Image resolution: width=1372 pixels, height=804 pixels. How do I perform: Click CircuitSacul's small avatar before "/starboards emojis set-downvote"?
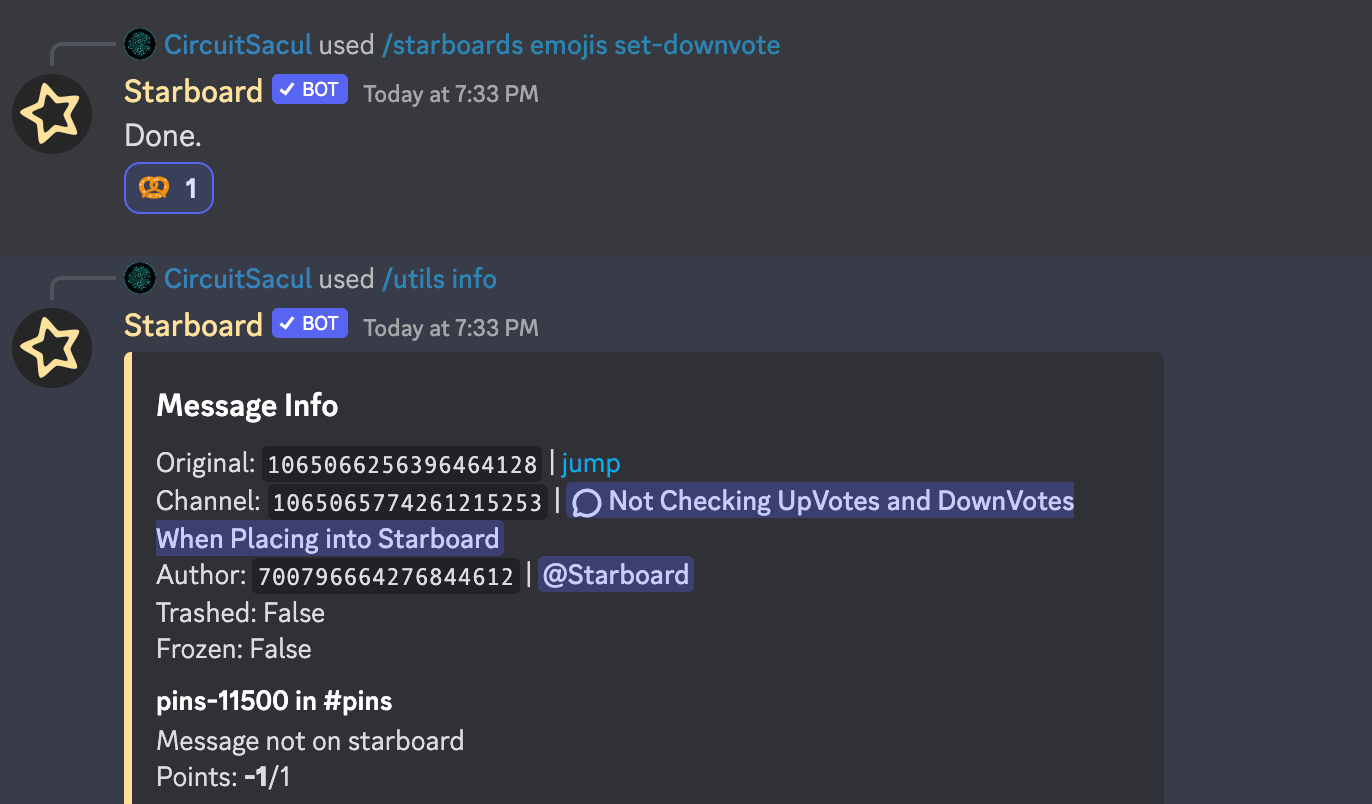coord(140,45)
